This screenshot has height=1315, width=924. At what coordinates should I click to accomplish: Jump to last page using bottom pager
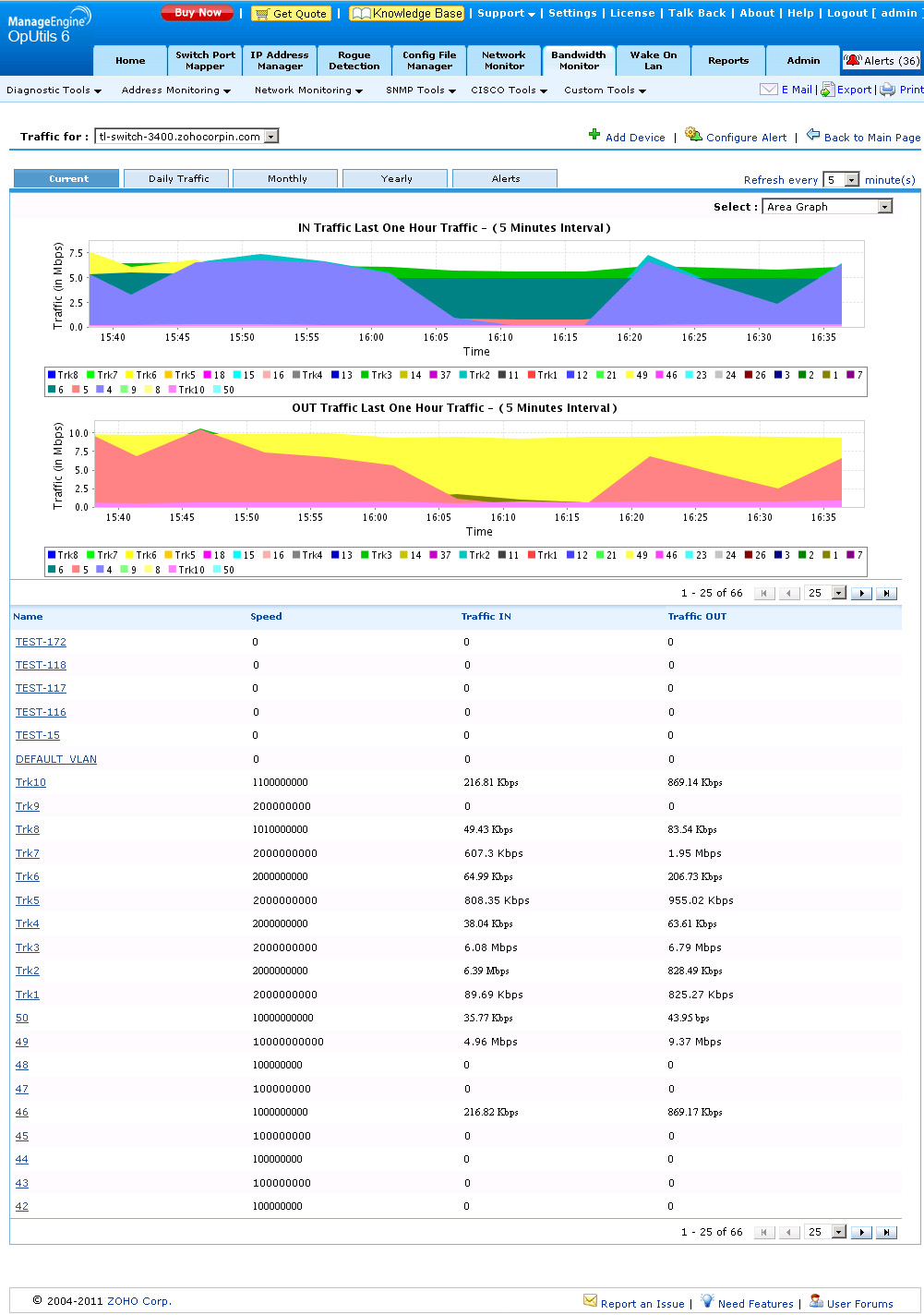(x=886, y=1232)
